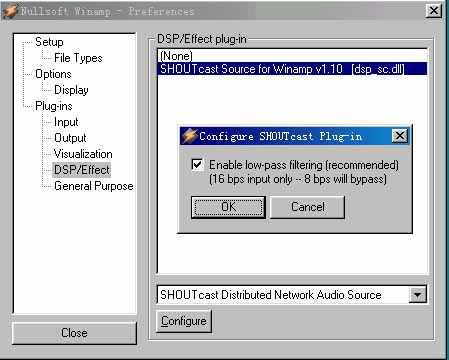Cancel the SHOUTcast plug-in configuration
Image resolution: width=449 pixels, height=360 pixels.
pos(307,207)
